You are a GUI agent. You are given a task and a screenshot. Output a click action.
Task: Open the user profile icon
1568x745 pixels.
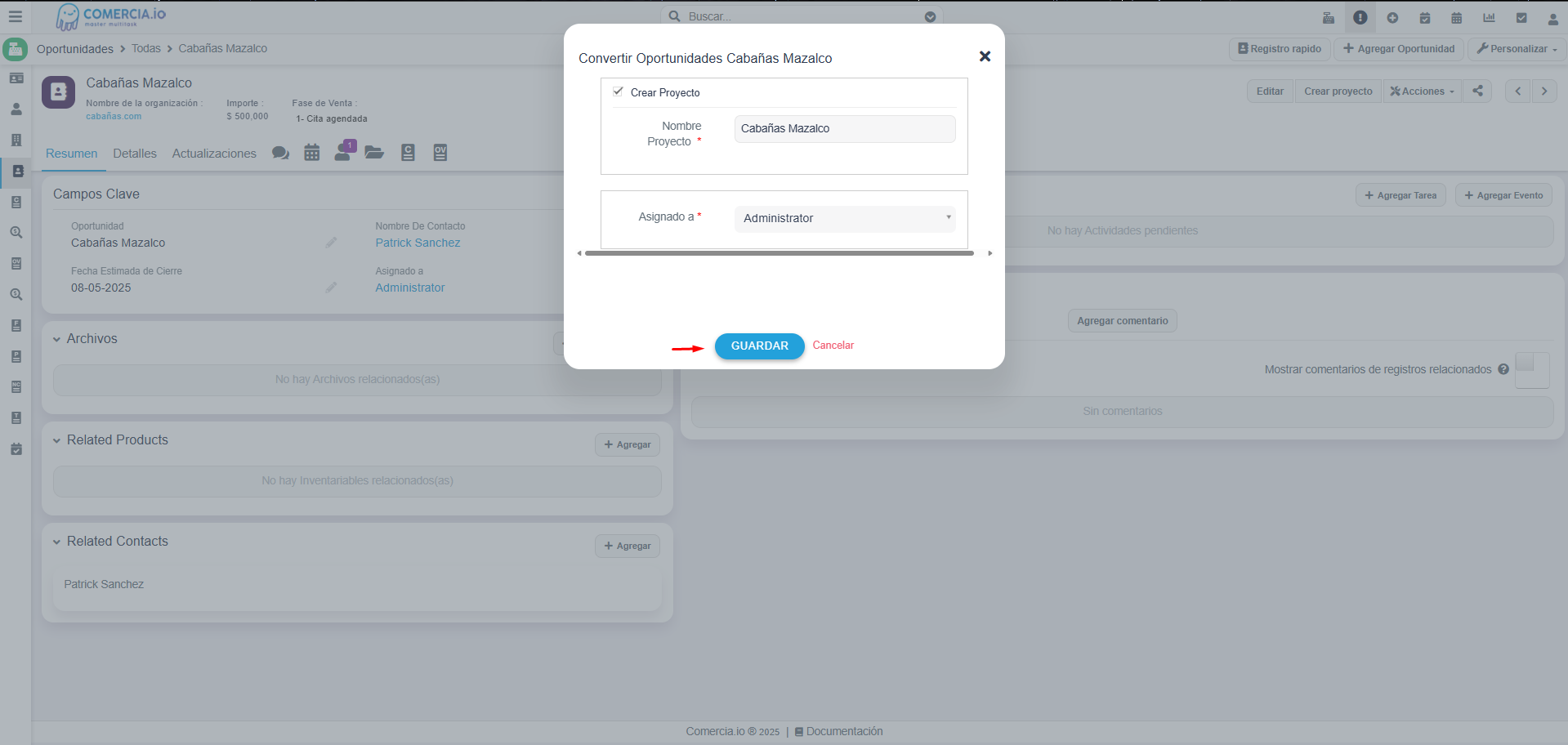(x=1552, y=18)
